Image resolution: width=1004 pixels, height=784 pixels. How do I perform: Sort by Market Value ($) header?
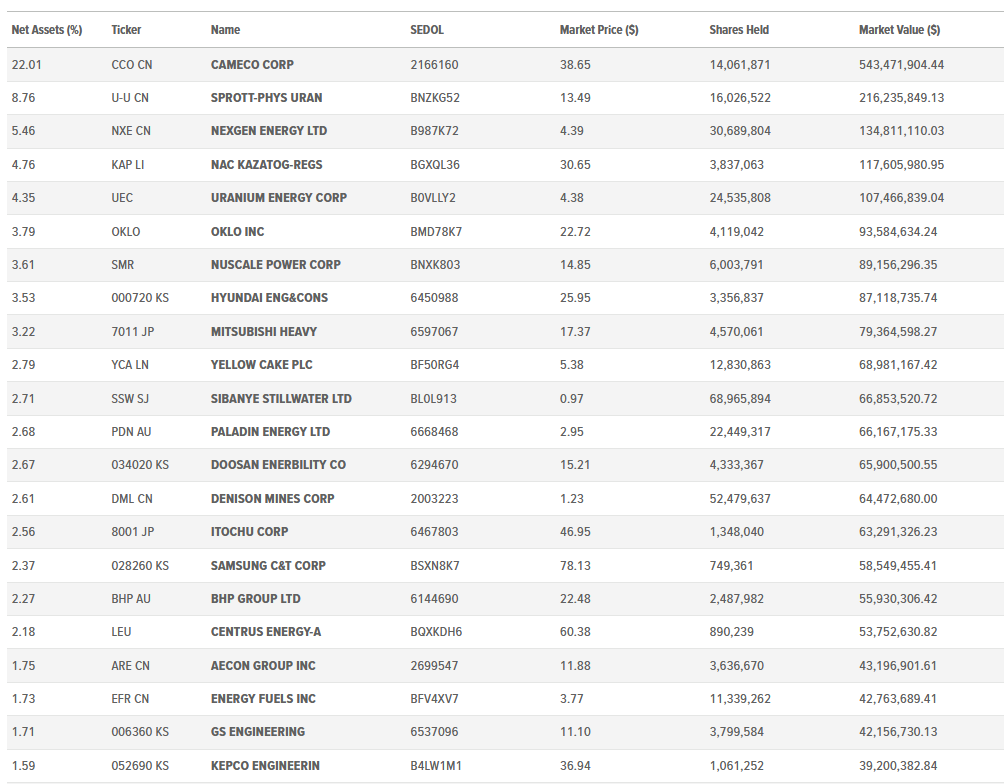coord(899,29)
